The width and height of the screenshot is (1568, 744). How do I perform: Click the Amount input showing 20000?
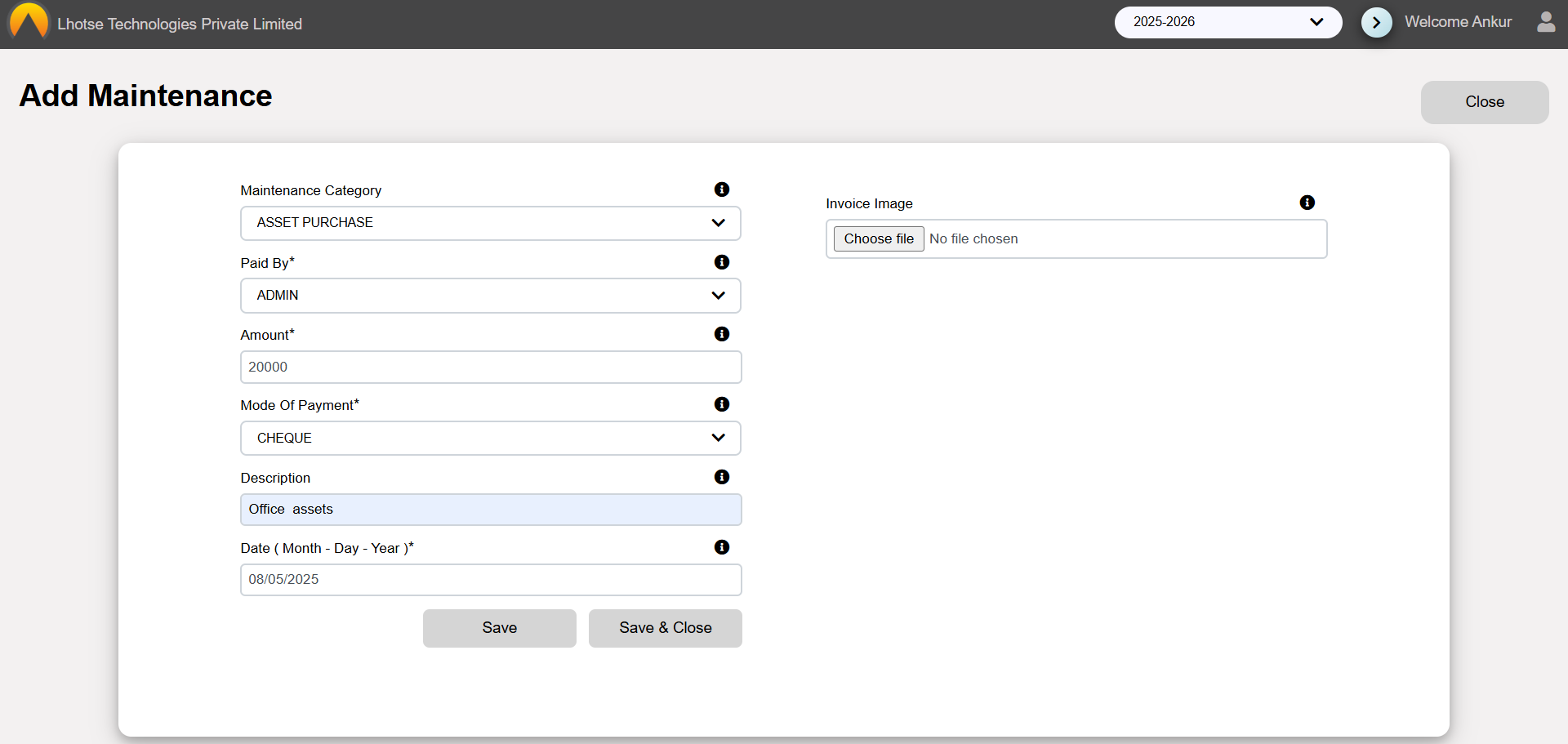(491, 368)
